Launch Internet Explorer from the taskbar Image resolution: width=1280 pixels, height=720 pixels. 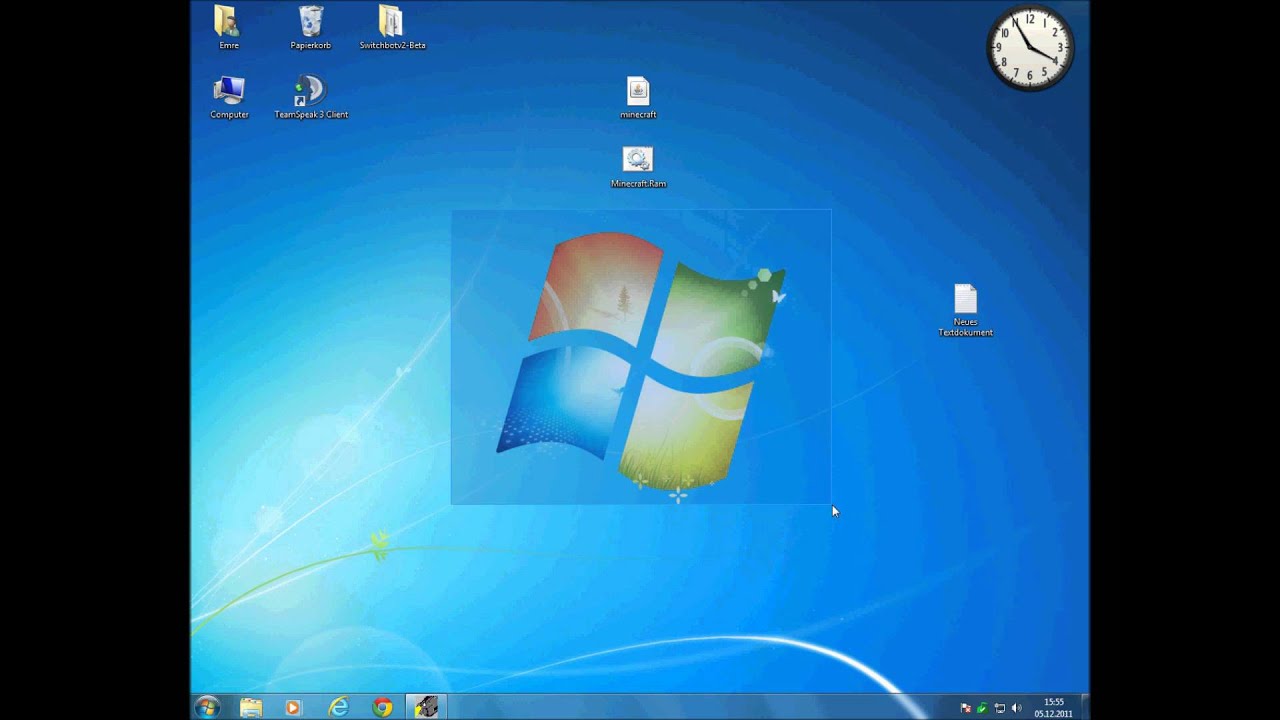tap(339, 707)
